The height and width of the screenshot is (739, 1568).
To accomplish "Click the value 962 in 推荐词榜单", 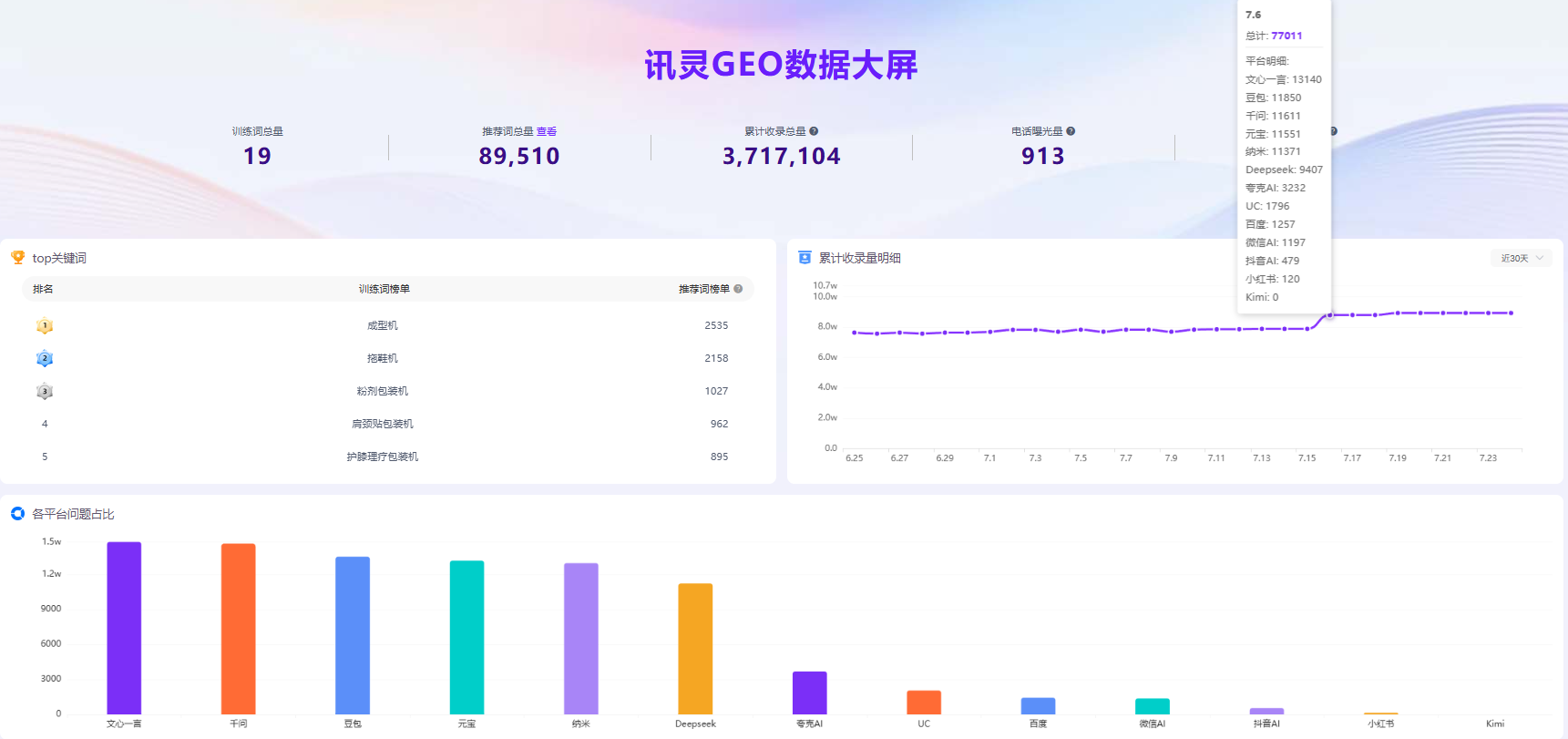I will tap(720, 424).
